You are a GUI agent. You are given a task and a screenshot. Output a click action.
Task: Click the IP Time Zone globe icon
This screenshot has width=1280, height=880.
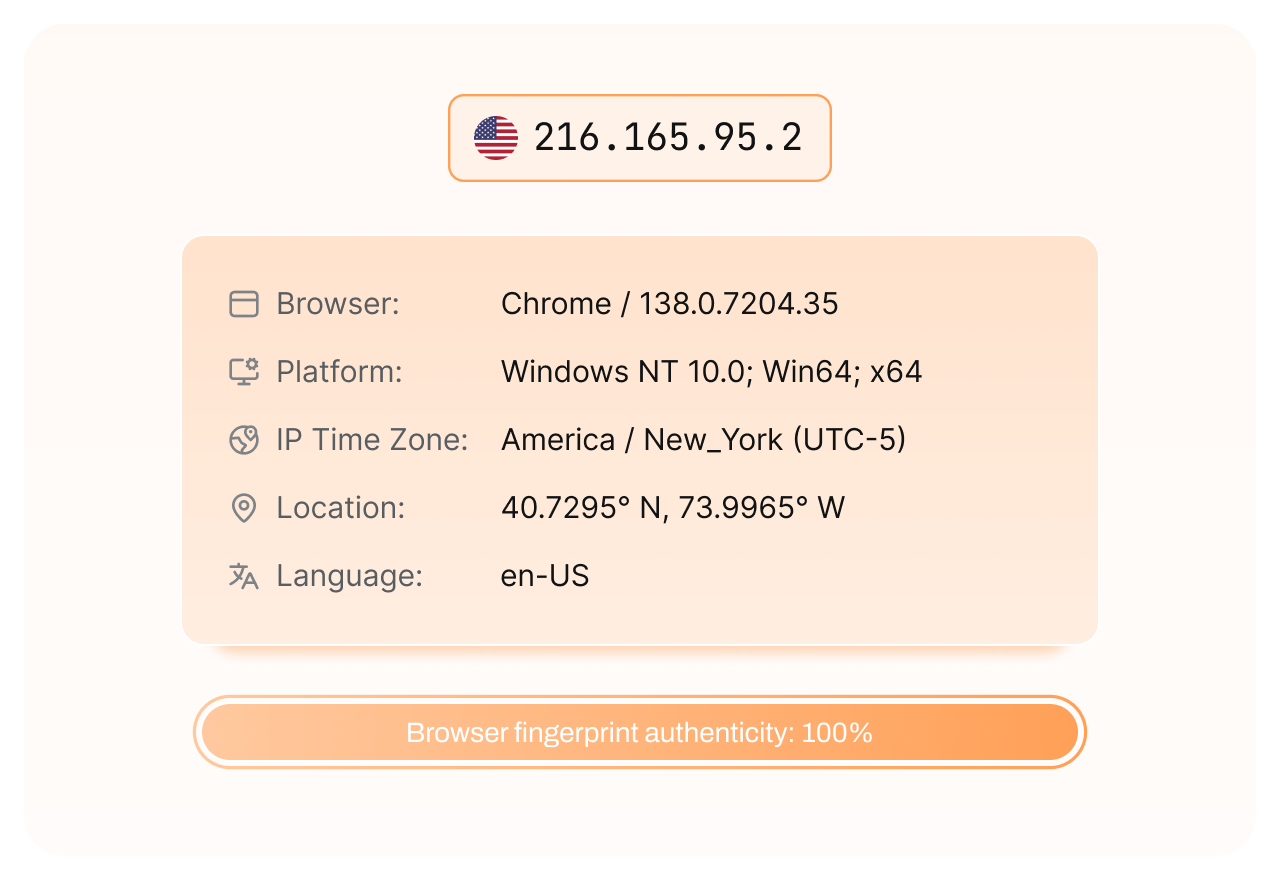(x=244, y=440)
